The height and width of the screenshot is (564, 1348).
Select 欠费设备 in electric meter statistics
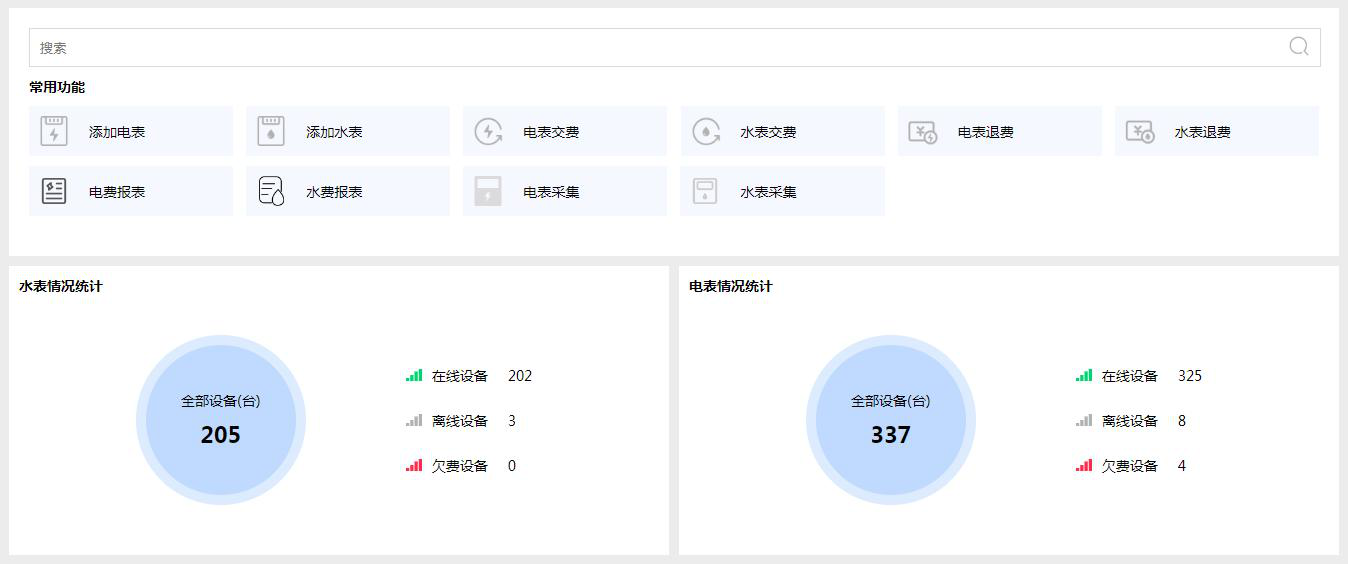coord(1130,466)
